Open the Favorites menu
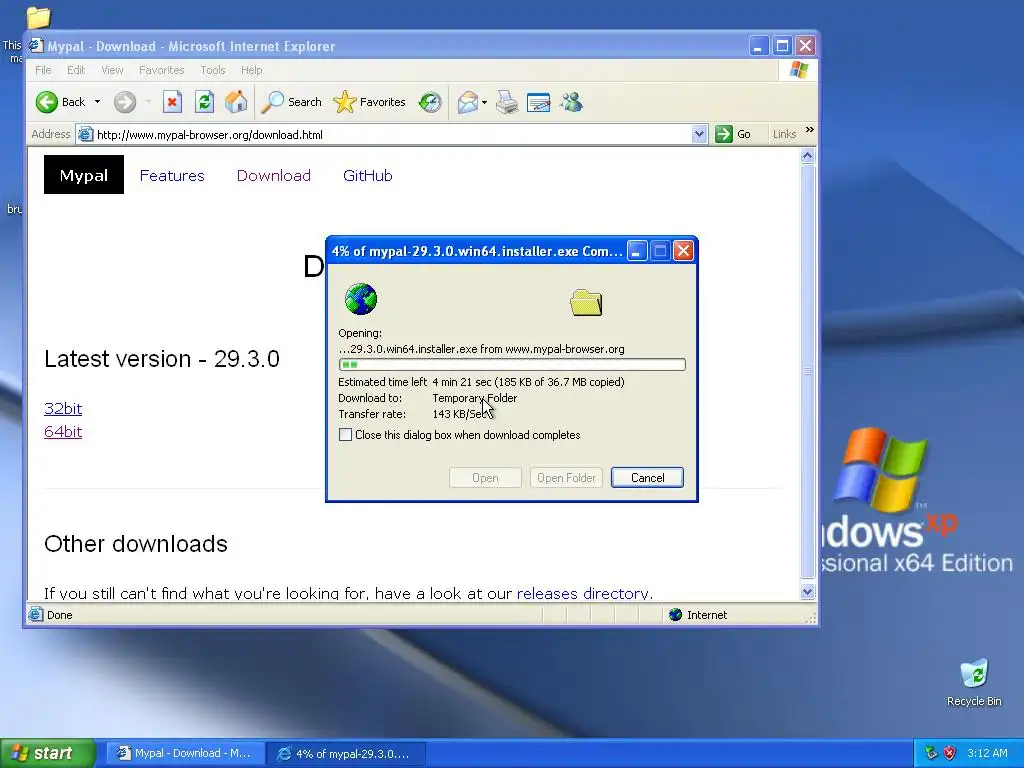The height and width of the screenshot is (768, 1024). pos(161,70)
